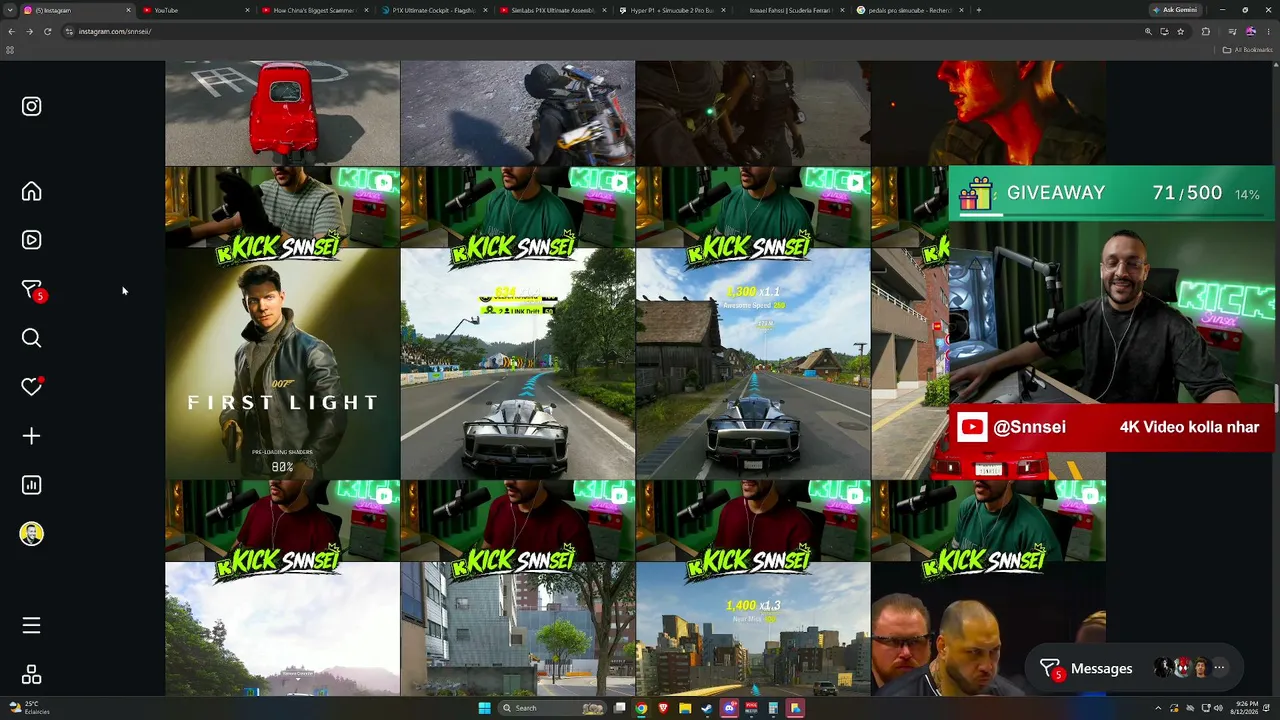The image size is (1280, 720).
Task: Click the three dots in Messages pill
Action: 1219,668
